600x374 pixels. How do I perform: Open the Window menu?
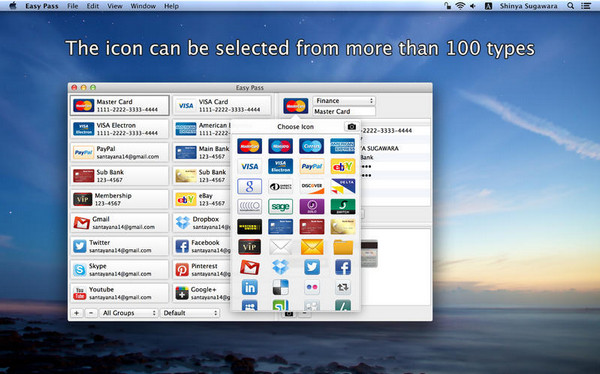point(143,6)
